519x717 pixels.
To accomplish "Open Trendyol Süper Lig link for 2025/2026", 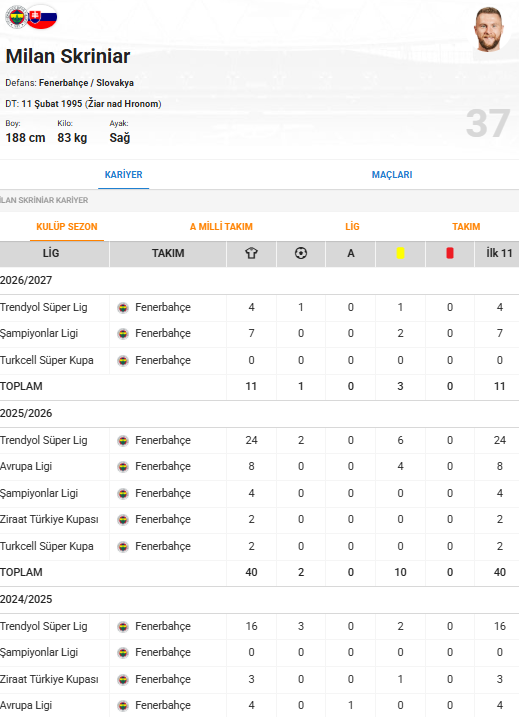I will pos(43,440).
